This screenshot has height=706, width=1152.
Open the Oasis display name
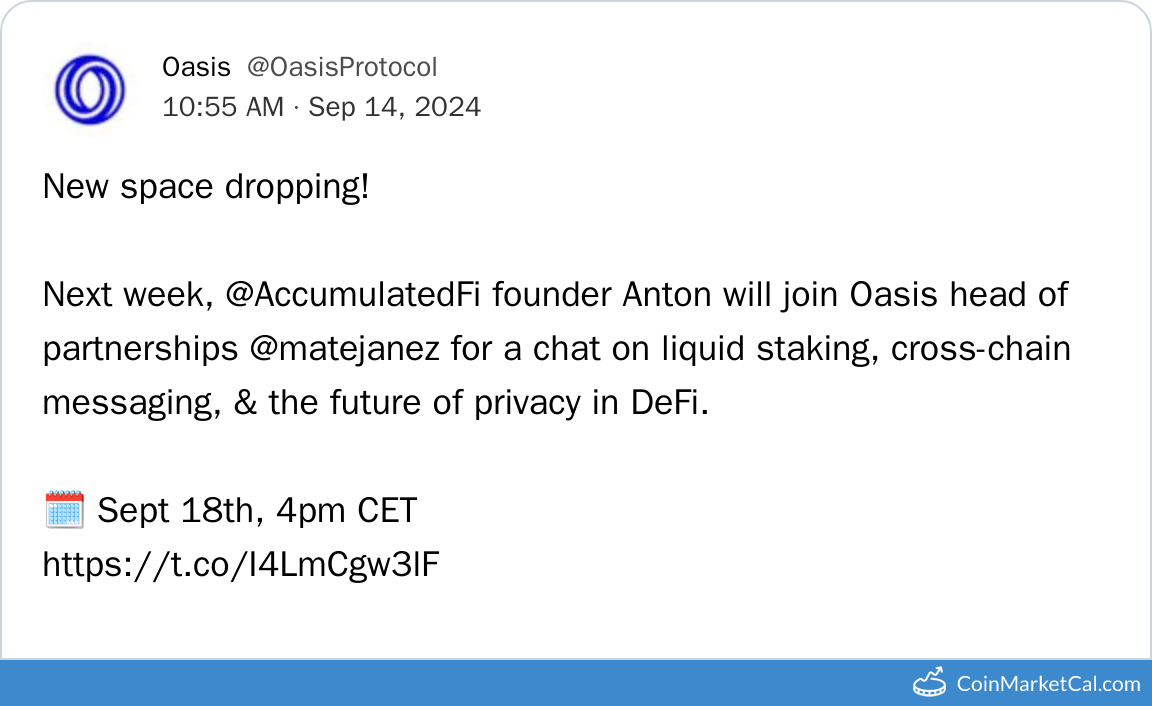coord(196,67)
